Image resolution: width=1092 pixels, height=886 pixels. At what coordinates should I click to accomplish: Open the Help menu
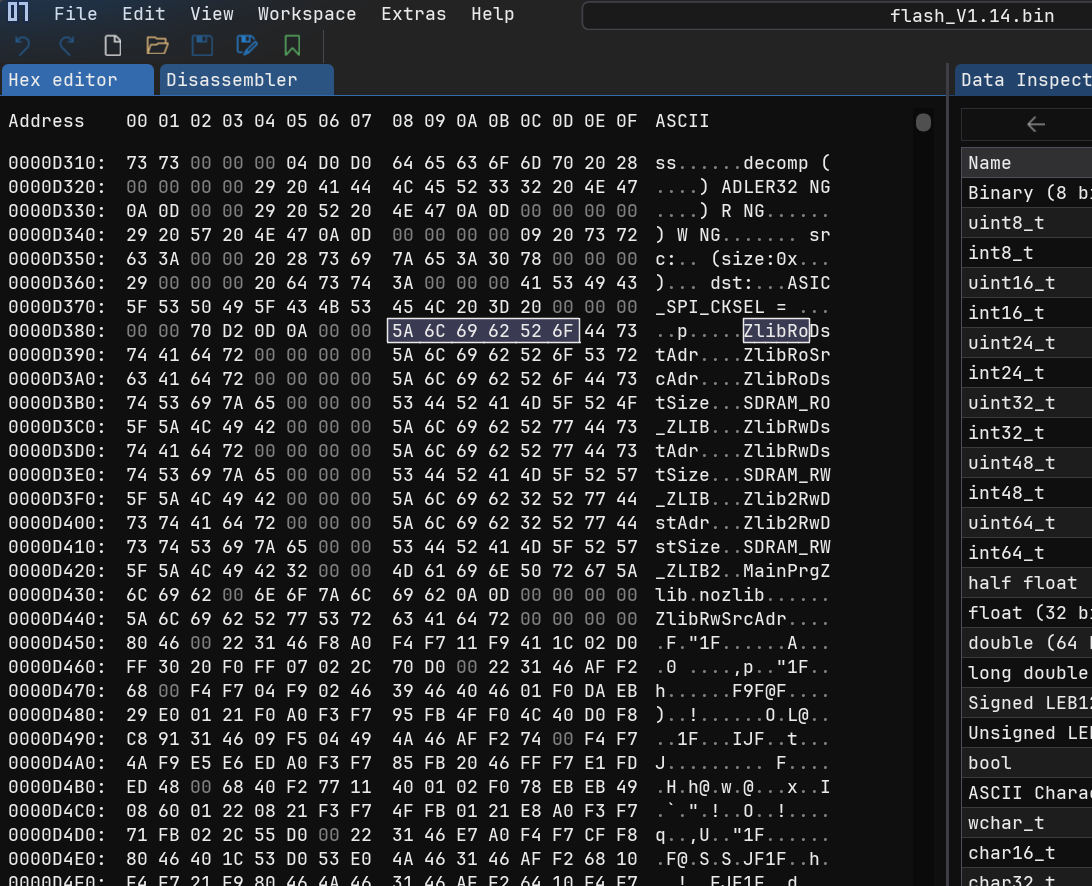click(492, 14)
